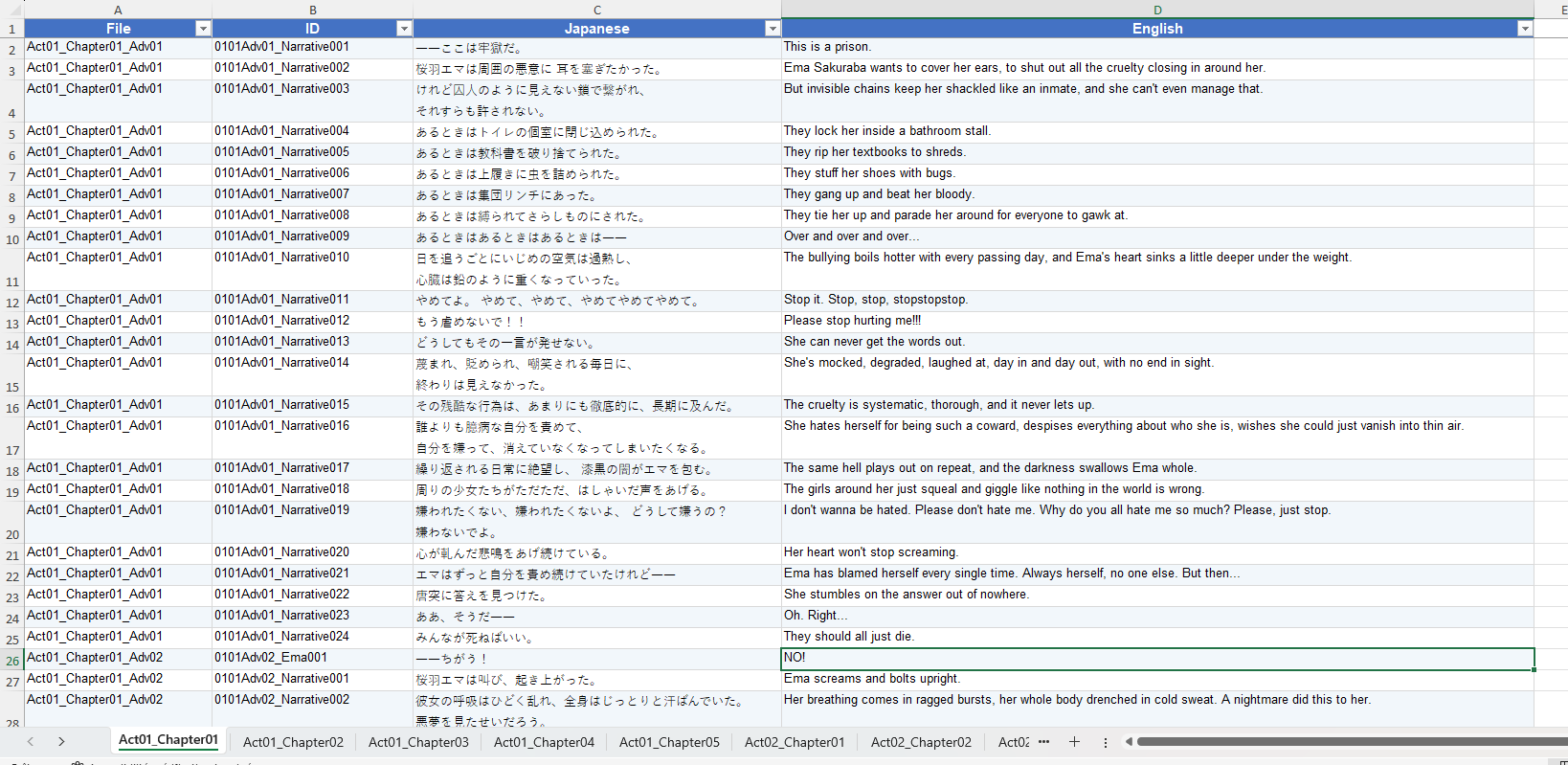
Task: Open the Act01_Chapter03 sheet tab
Action: 418,741
